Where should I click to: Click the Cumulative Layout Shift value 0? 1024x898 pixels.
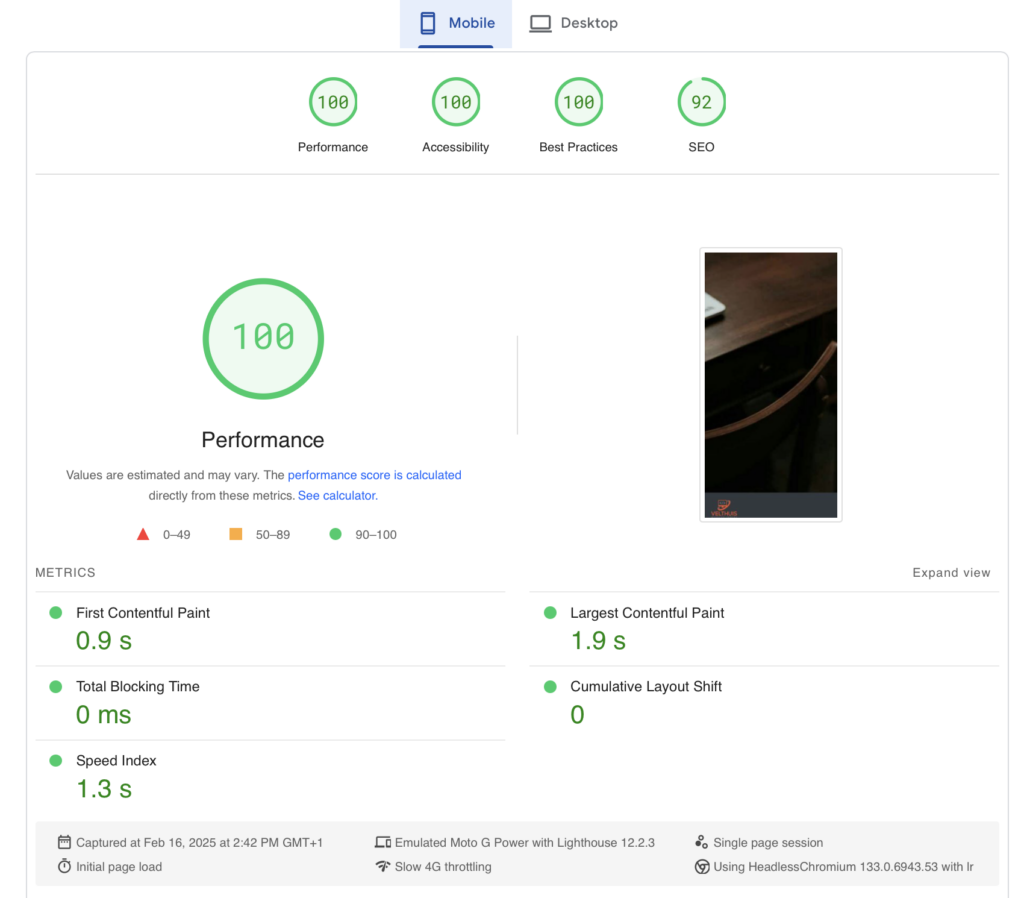577,714
